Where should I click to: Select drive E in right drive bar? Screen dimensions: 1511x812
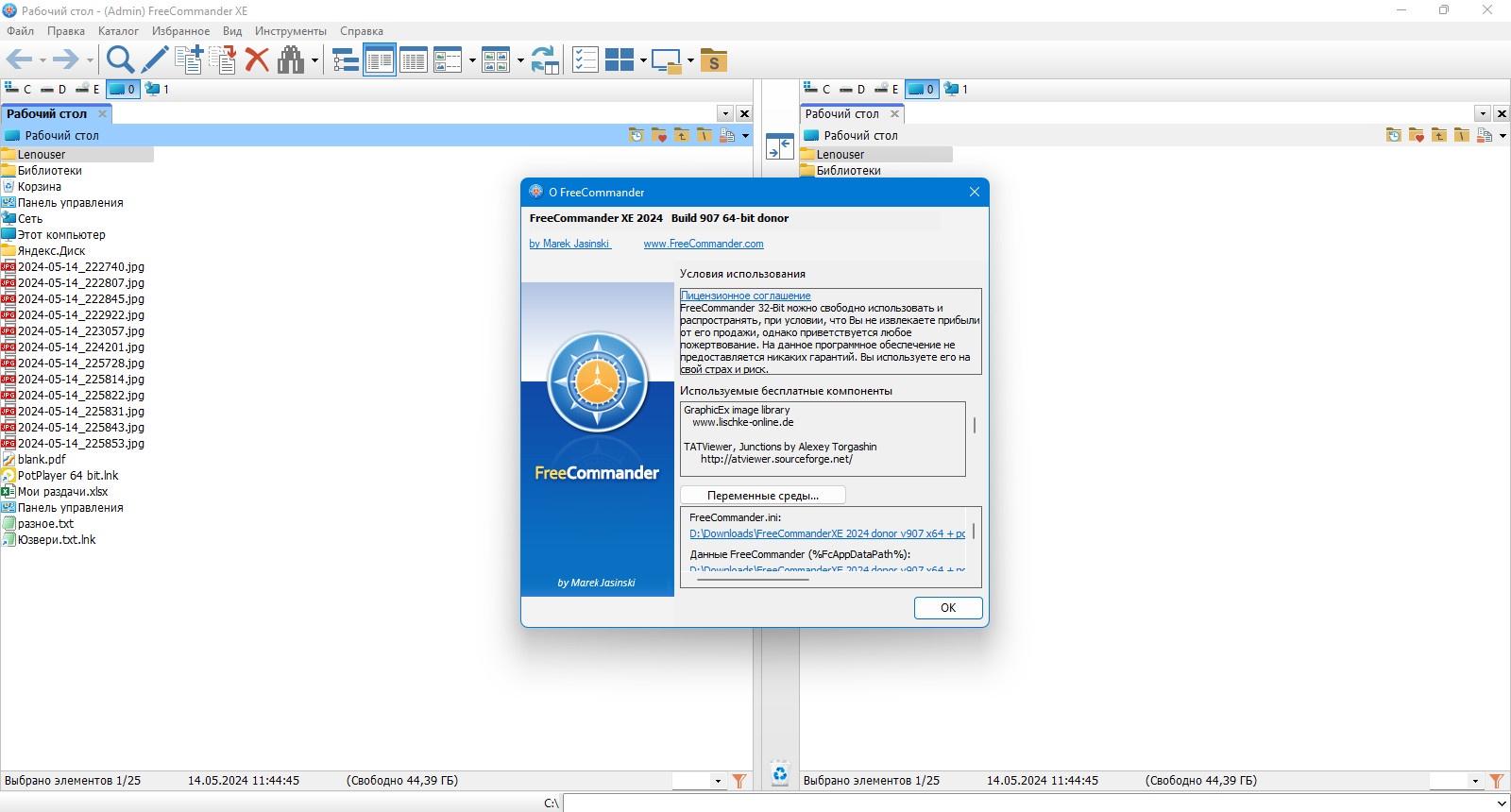tap(886, 89)
